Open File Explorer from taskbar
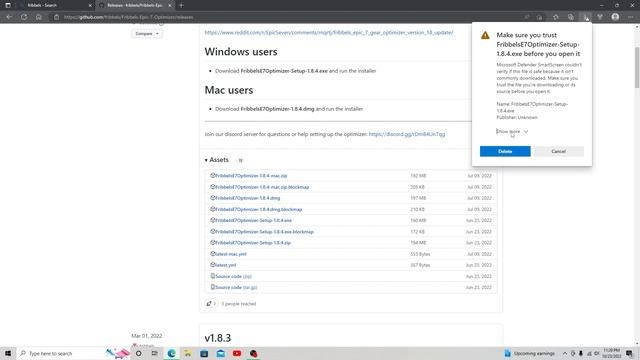 point(188,353)
